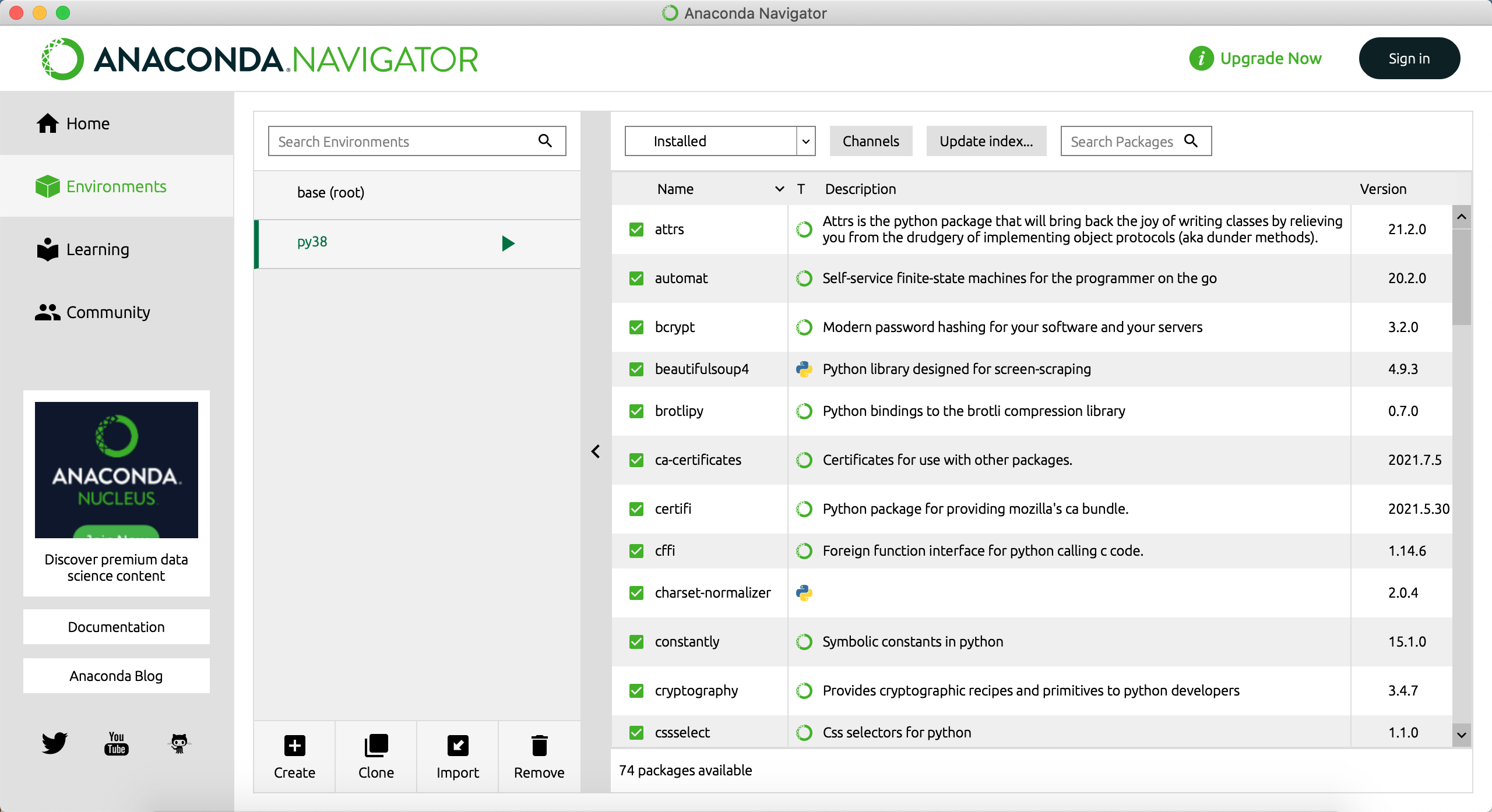Click the Search Environments magnifier icon

point(545,140)
